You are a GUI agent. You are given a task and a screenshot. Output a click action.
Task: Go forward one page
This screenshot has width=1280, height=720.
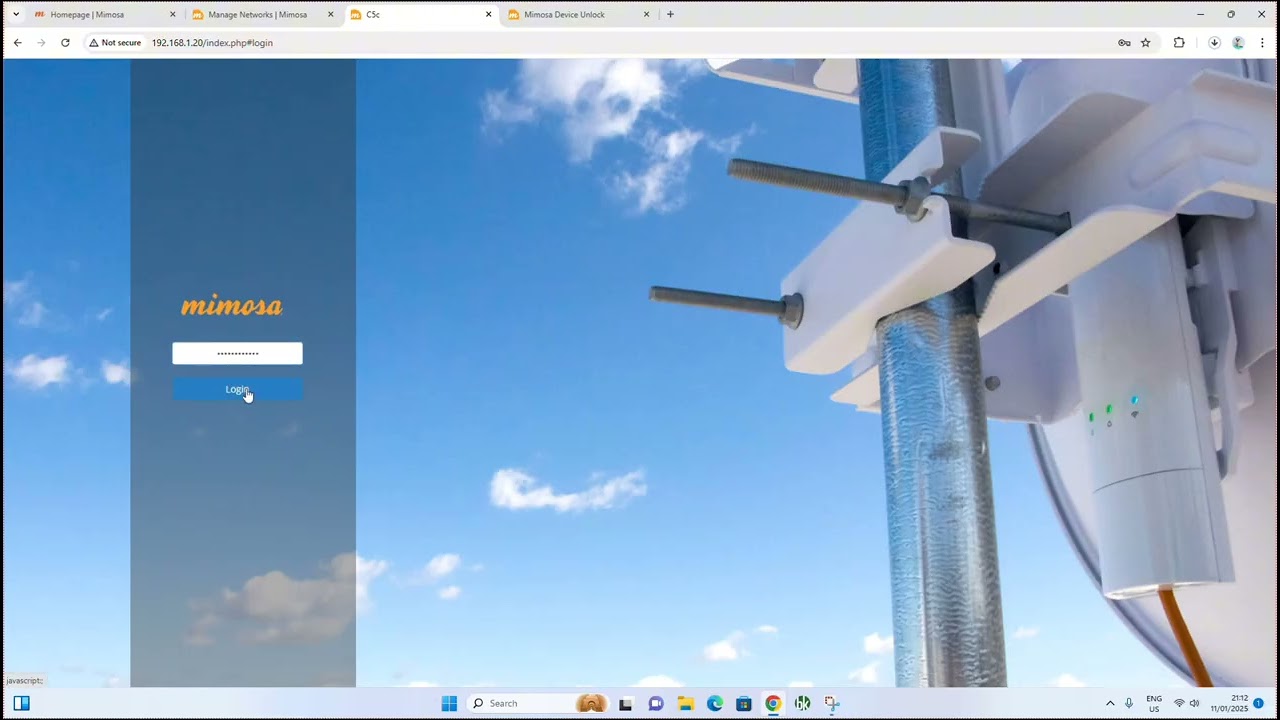click(41, 43)
